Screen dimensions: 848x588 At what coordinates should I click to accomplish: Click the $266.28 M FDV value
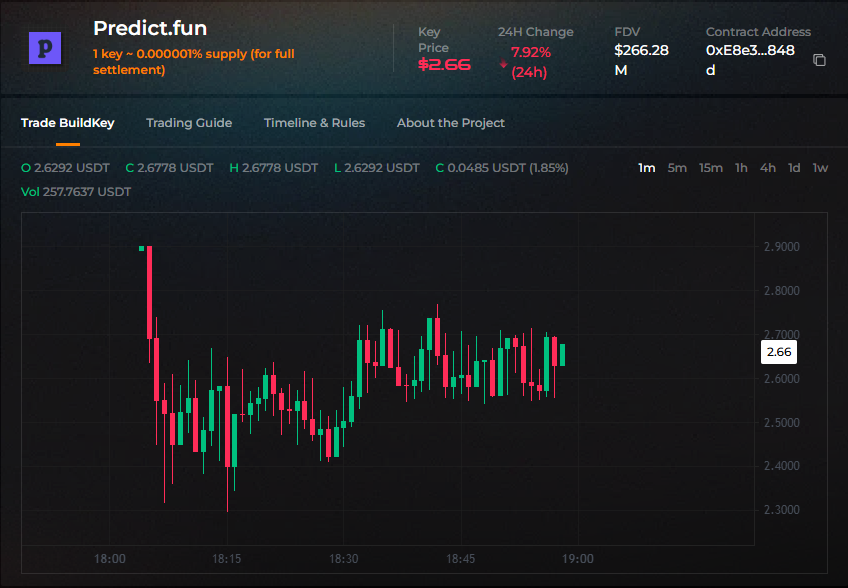641,60
